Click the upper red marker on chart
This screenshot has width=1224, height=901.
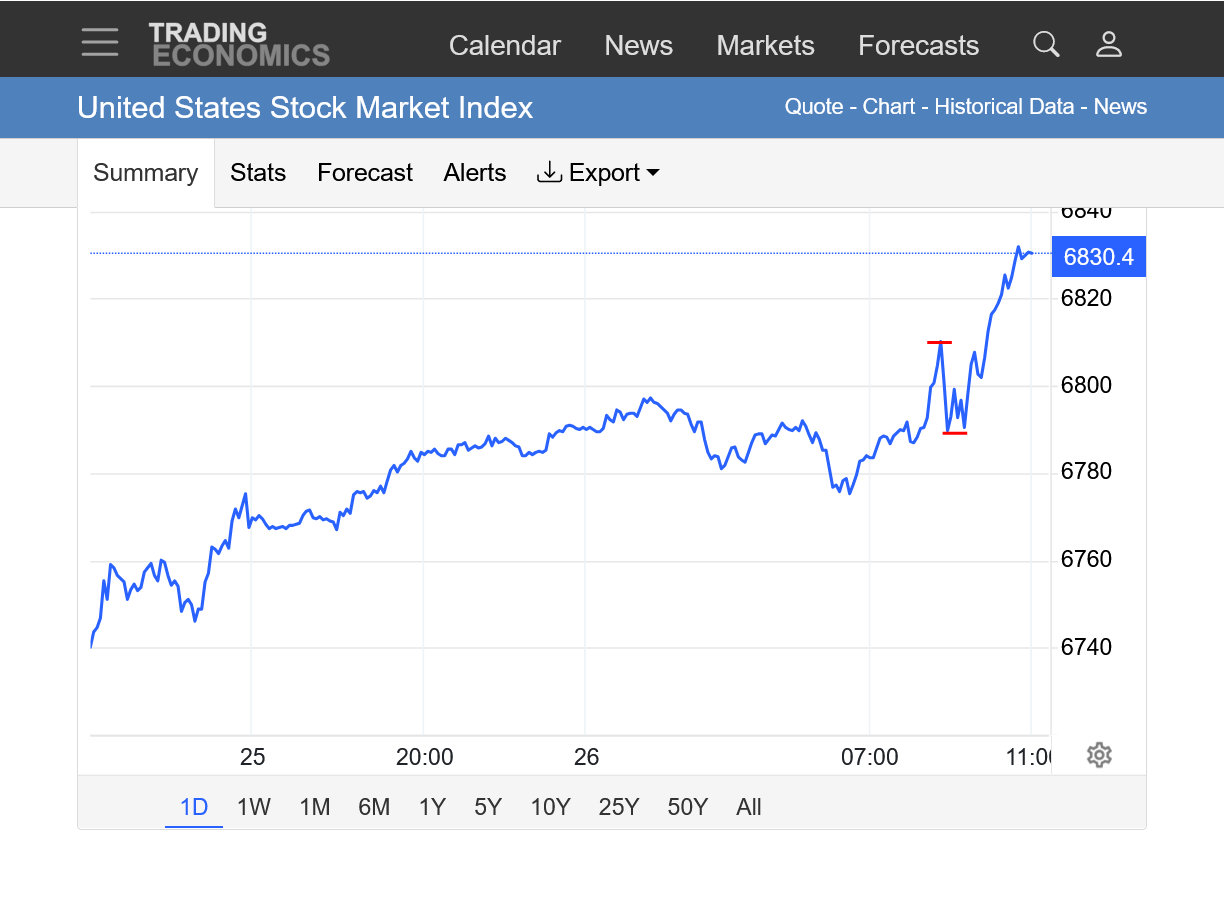(x=939, y=343)
